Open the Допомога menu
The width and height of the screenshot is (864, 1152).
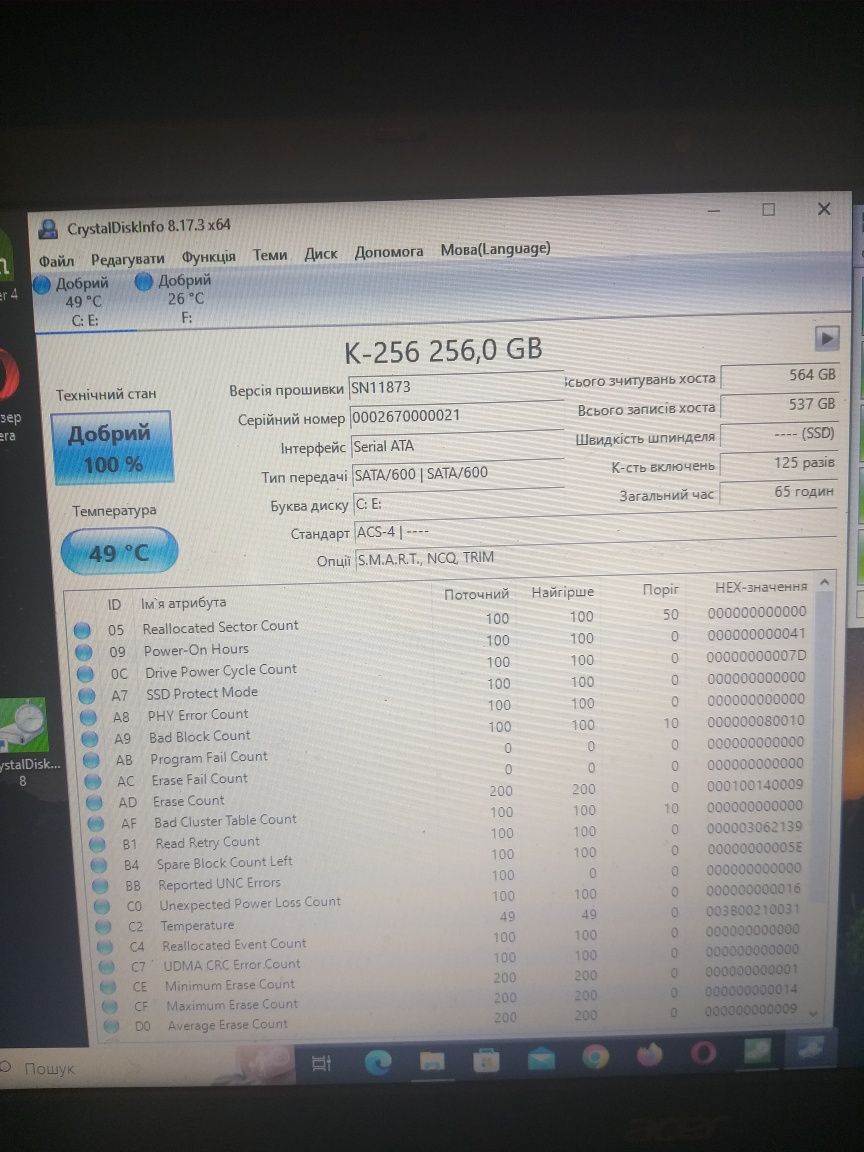[x=389, y=252]
